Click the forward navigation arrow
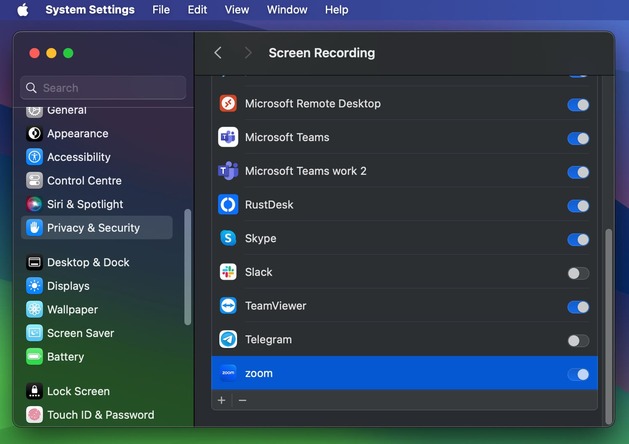Viewport: 629px width, 444px height. tap(248, 53)
